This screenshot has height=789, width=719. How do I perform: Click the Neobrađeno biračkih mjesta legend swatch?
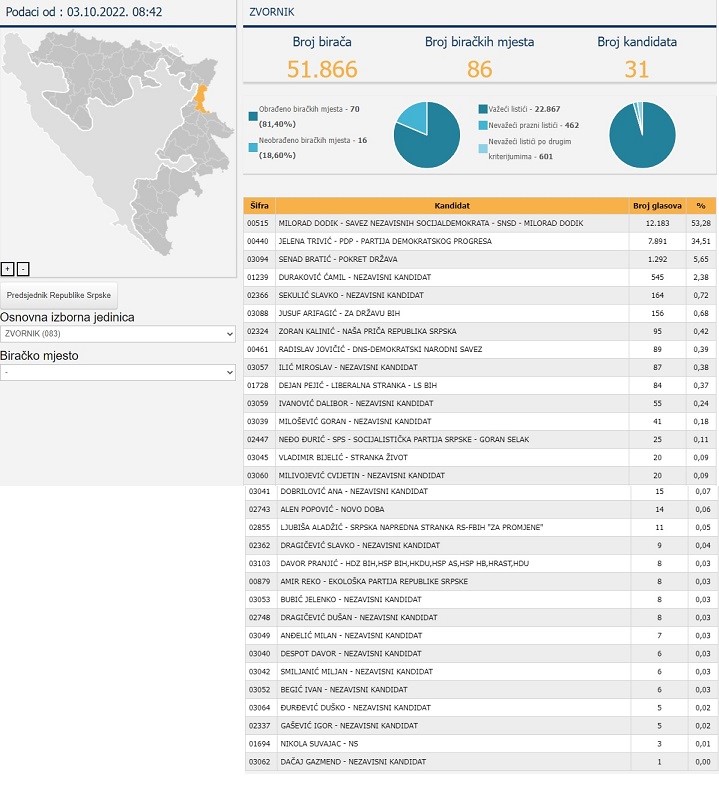252,147
